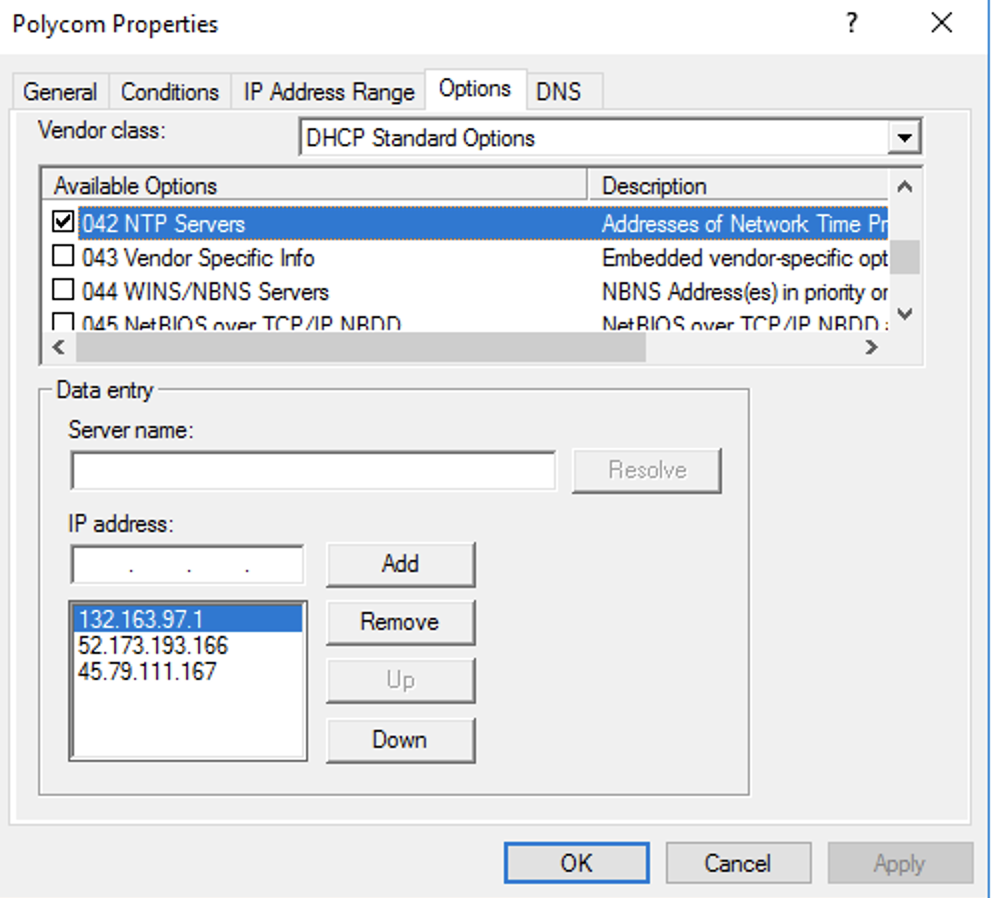Click the Apply button
The width and height of the screenshot is (992, 898).
[x=900, y=863]
